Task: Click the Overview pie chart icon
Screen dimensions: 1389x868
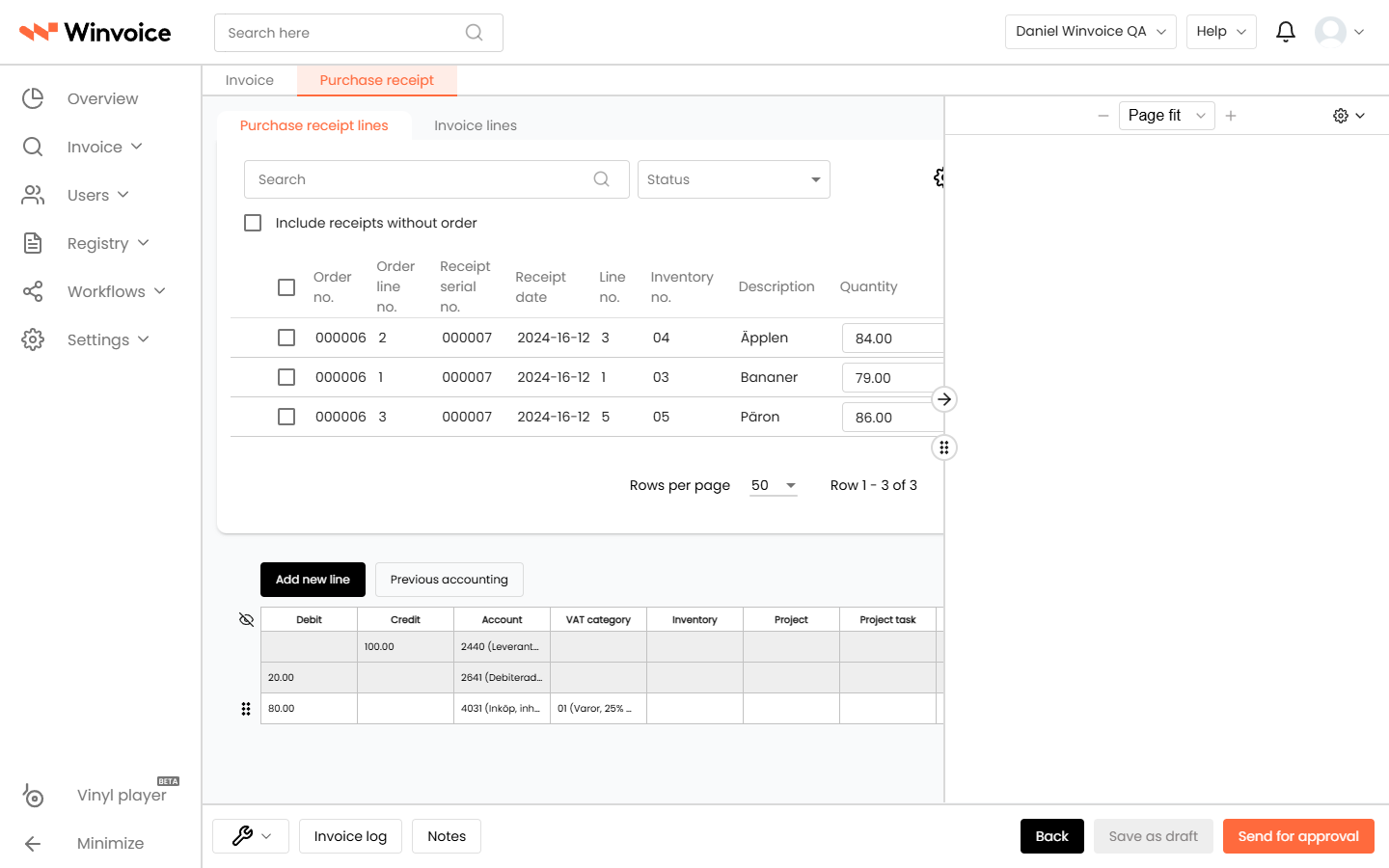Action: pos(33,98)
